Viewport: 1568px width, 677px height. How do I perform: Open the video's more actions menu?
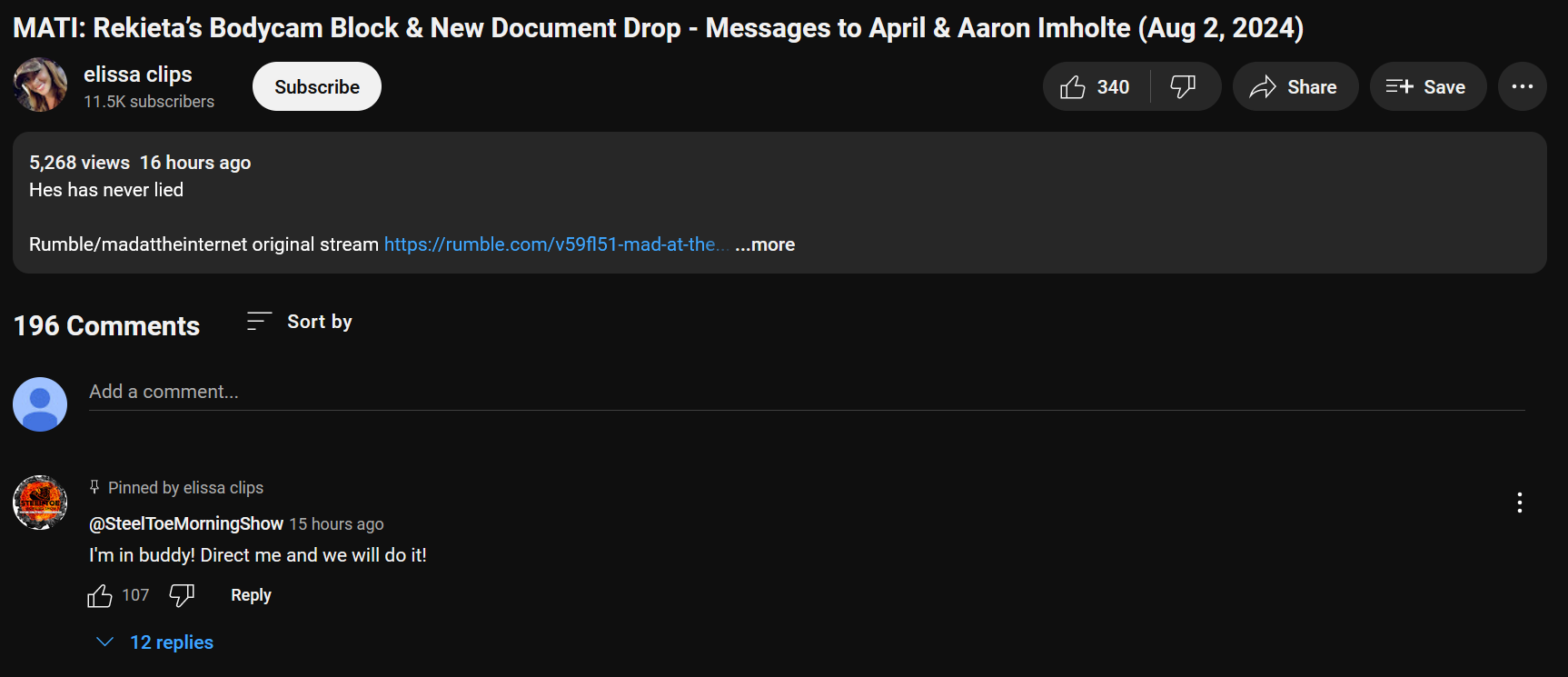point(1522,87)
